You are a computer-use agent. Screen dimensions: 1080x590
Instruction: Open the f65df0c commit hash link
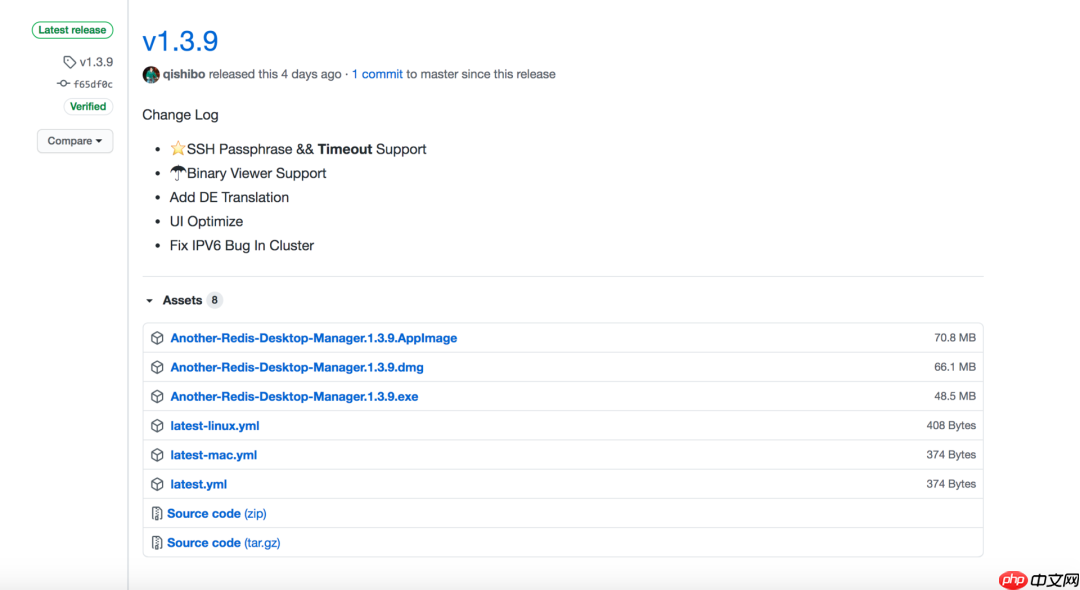click(93, 84)
